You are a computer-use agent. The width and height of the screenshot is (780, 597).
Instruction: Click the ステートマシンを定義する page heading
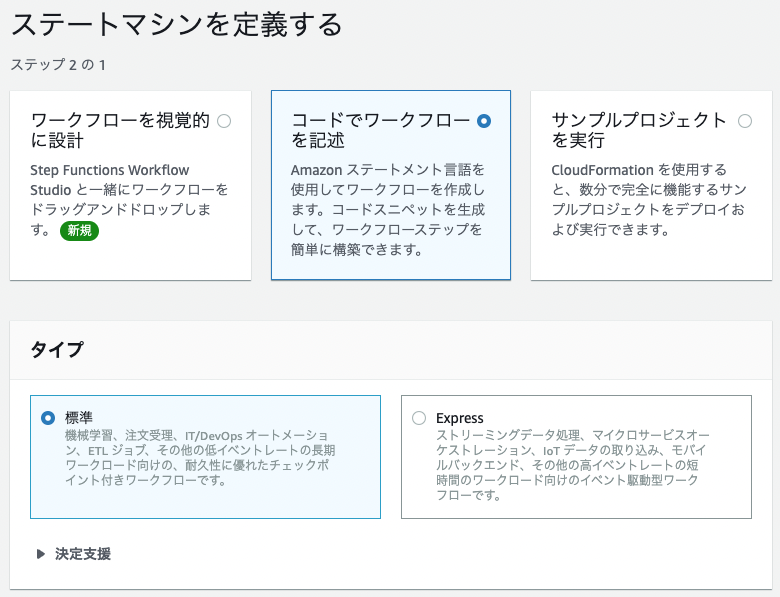(177, 25)
